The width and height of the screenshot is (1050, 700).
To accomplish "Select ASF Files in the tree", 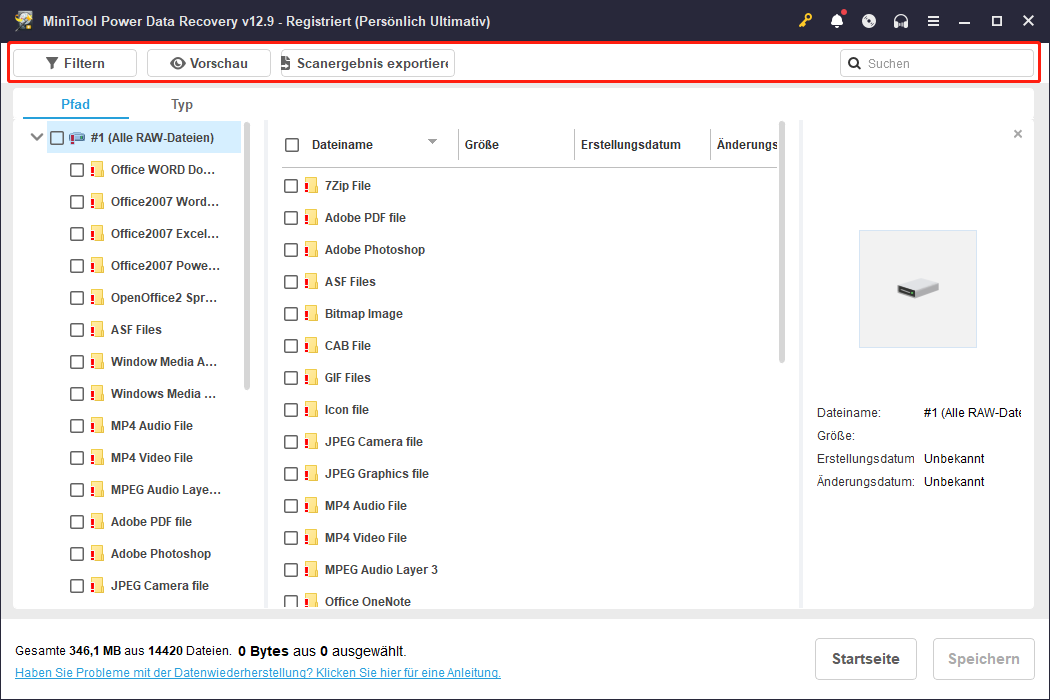I will pyautogui.click(x=136, y=330).
